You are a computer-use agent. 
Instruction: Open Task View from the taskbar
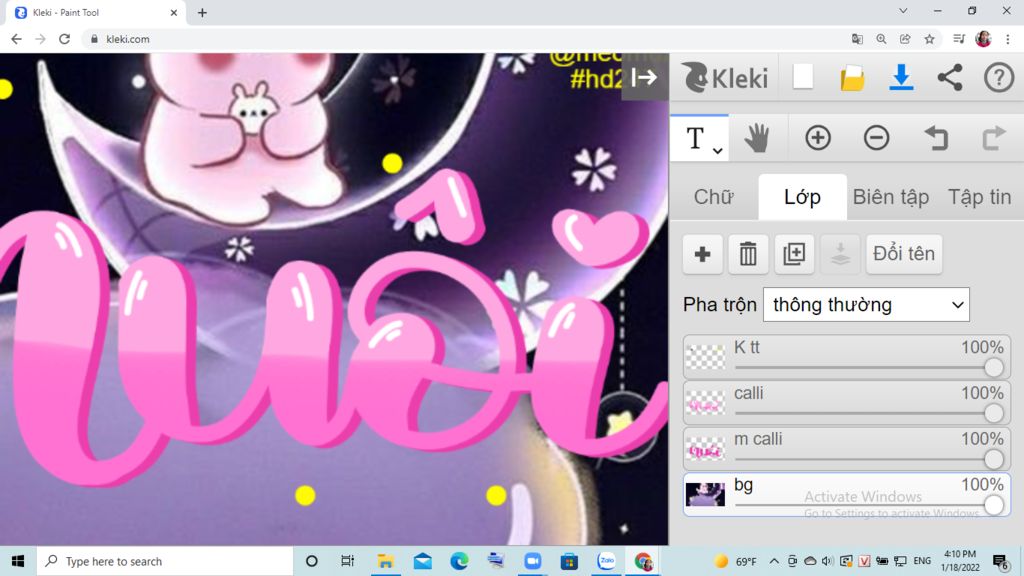pos(347,561)
